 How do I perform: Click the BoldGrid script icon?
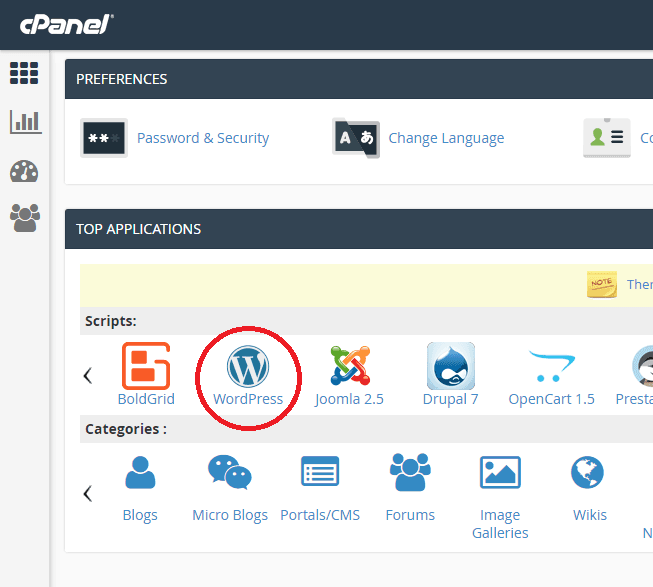pyautogui.click(x=146, y=366)
